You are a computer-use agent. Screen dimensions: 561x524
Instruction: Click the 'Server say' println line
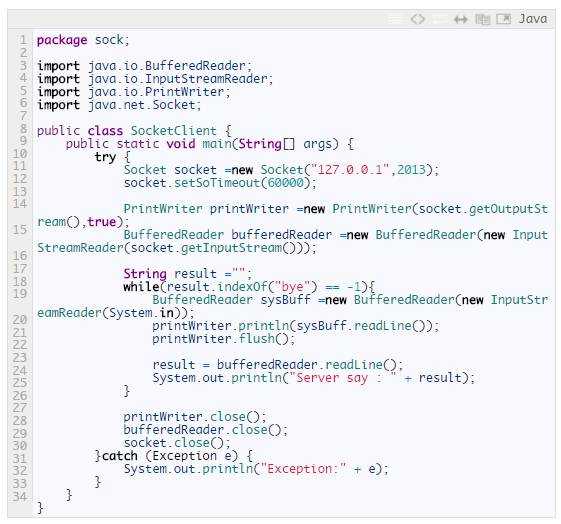(x=313, y=378)
